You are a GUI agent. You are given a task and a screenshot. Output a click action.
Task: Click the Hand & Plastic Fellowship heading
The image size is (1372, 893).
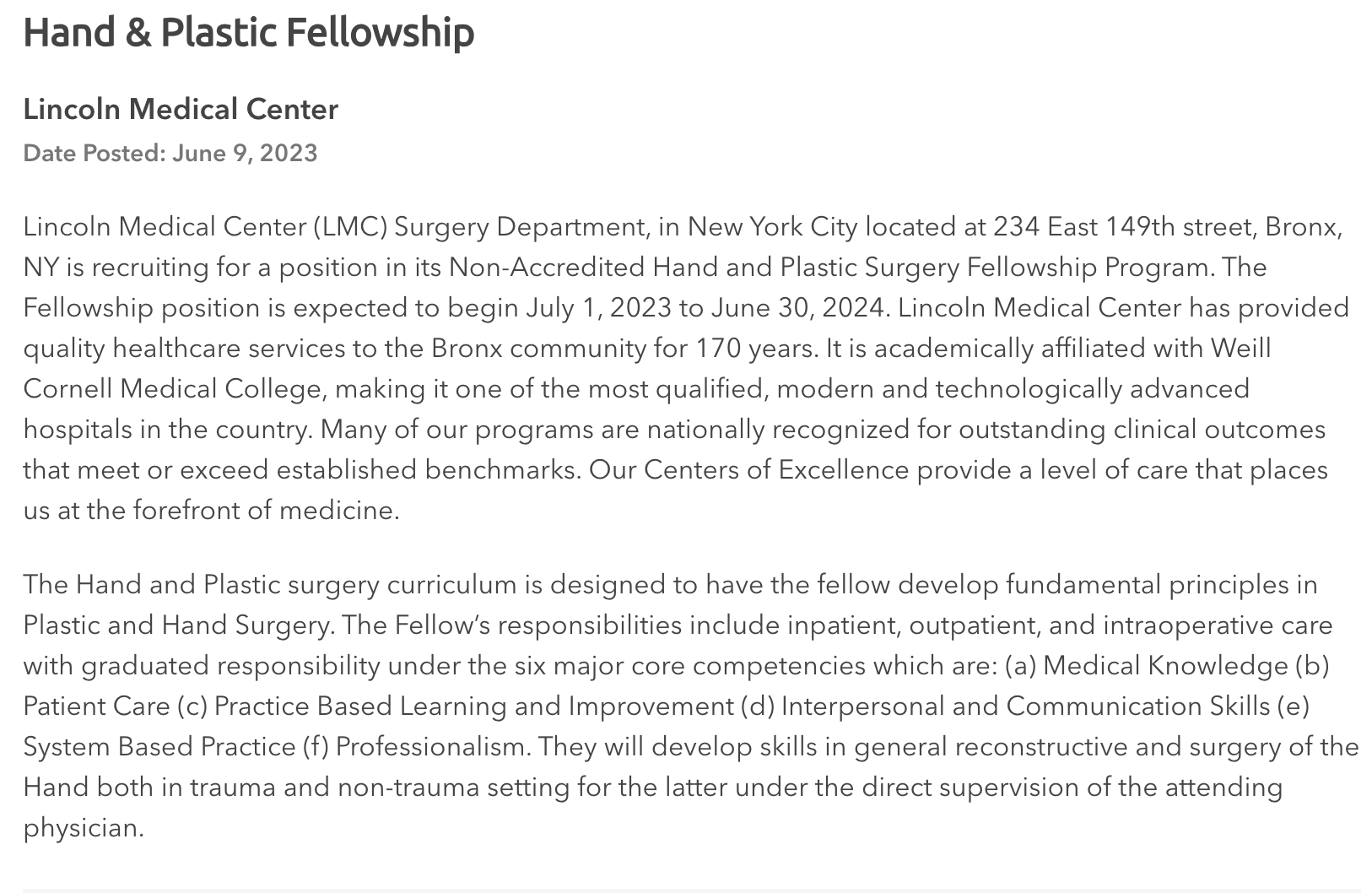click(249, 33)
